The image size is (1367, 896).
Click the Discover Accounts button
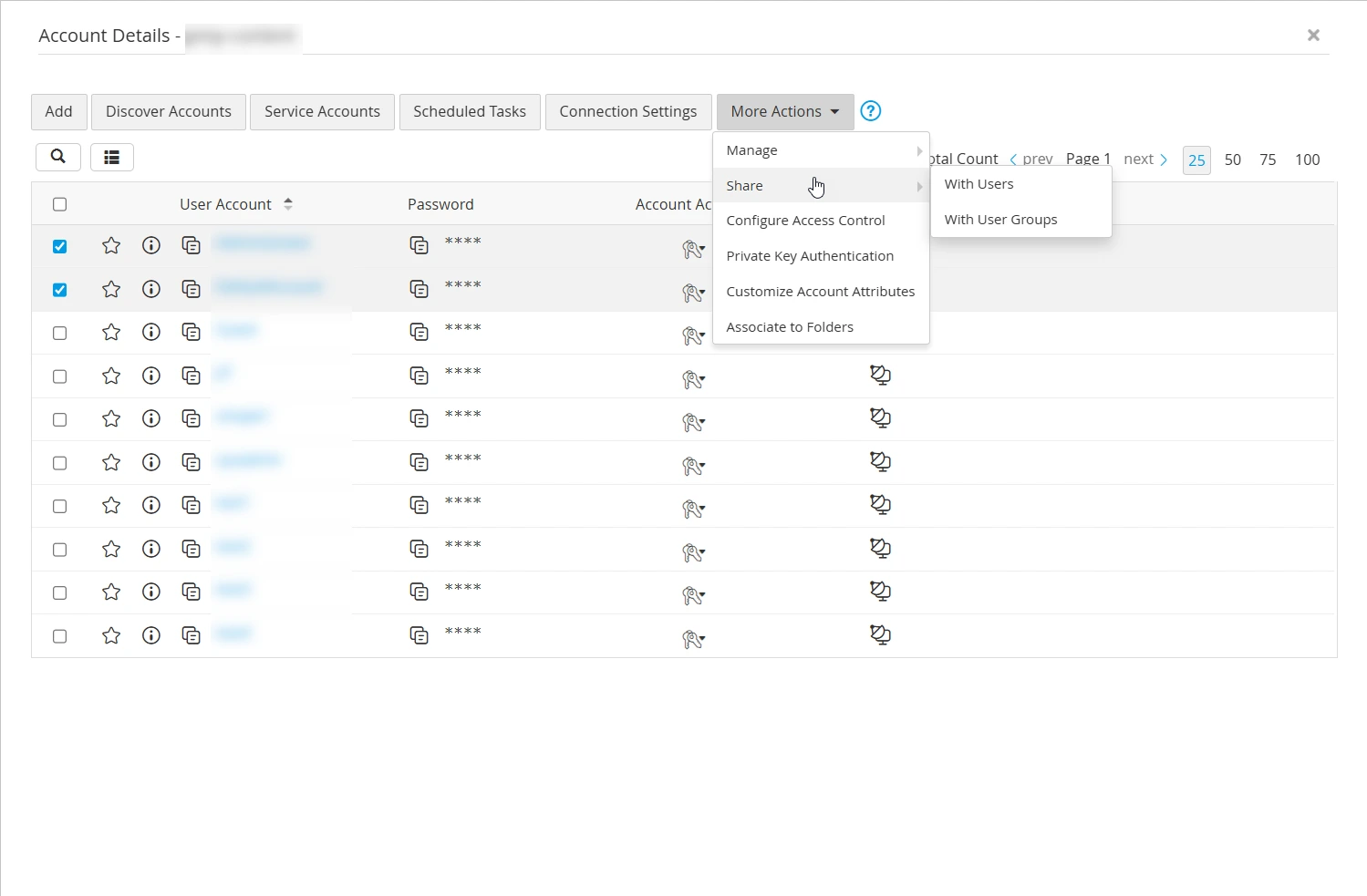[x=169, y=112]
